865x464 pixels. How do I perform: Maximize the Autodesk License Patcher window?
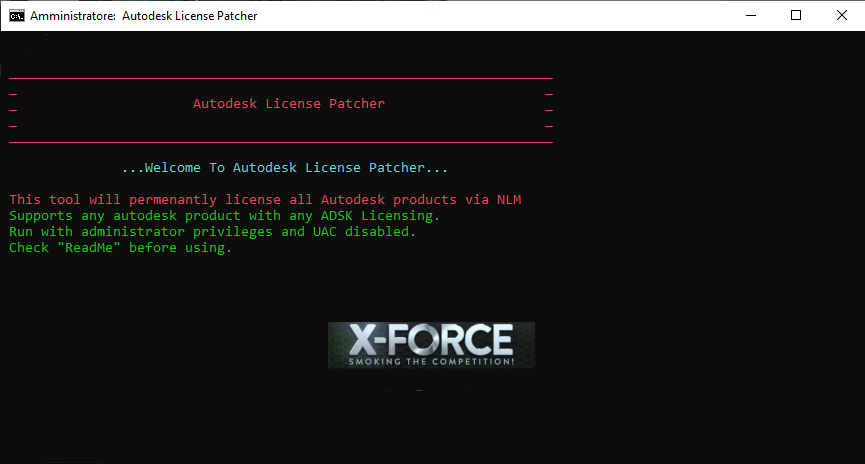[796, 15]
